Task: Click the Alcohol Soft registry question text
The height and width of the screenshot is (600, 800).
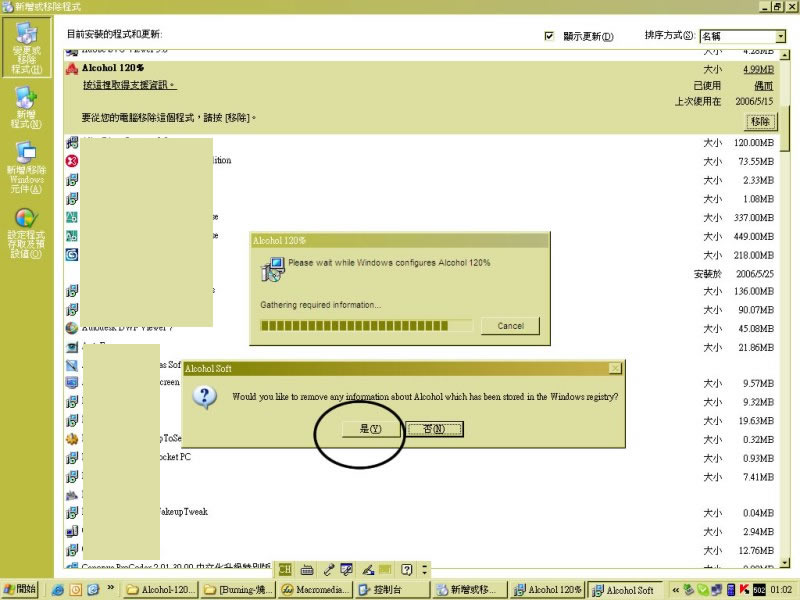Action: [425, 396]
